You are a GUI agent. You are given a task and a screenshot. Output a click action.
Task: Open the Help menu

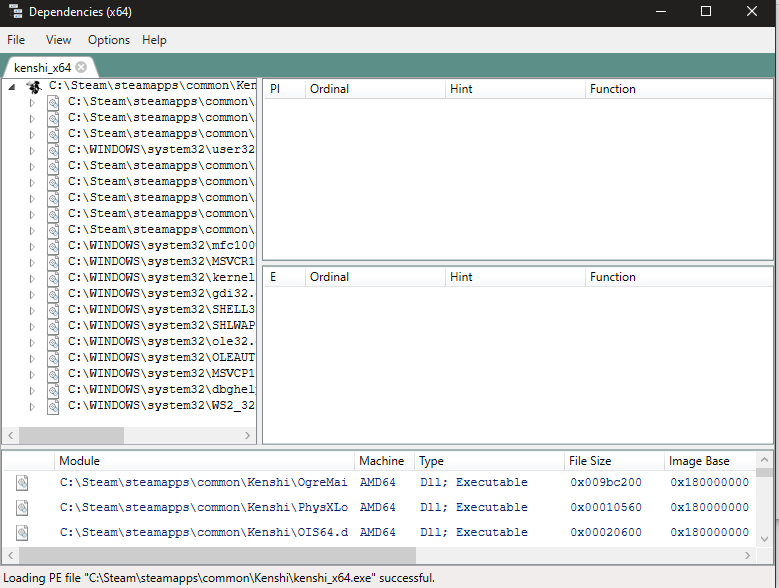pos(154,40)
